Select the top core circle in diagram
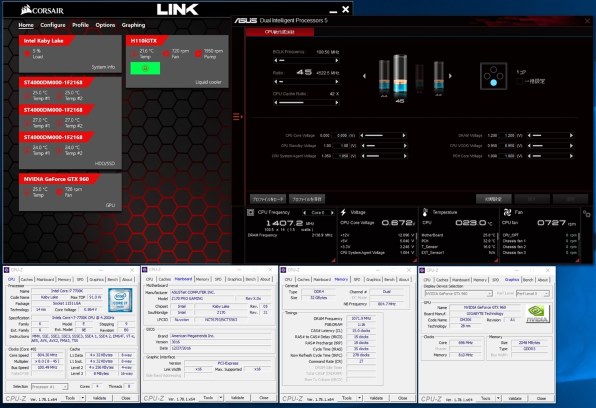This screenshot has width=596, height=408. coord(493,69)
